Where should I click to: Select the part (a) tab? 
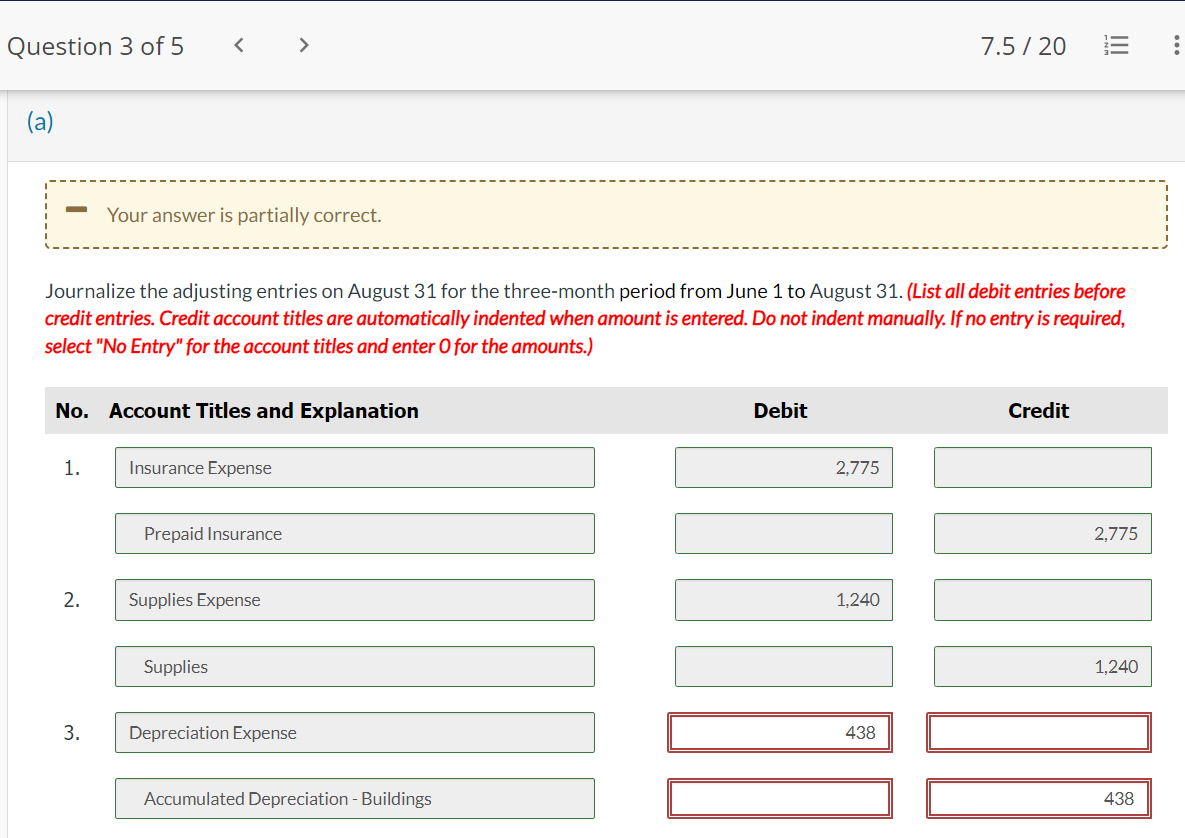click(41, 121)
